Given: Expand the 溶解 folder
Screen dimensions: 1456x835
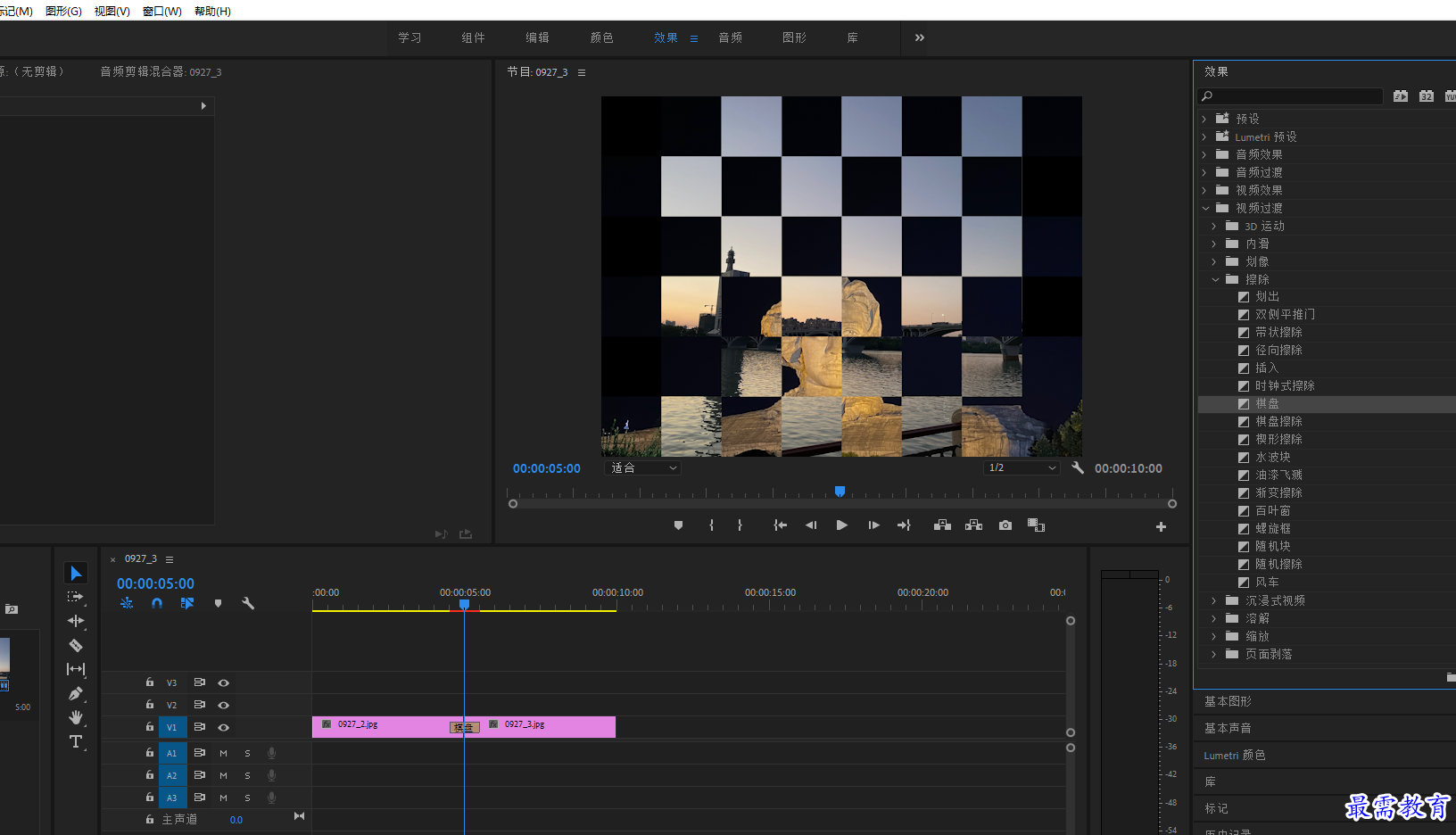Looking at the screenshot, I should [x=1214, y=618].
